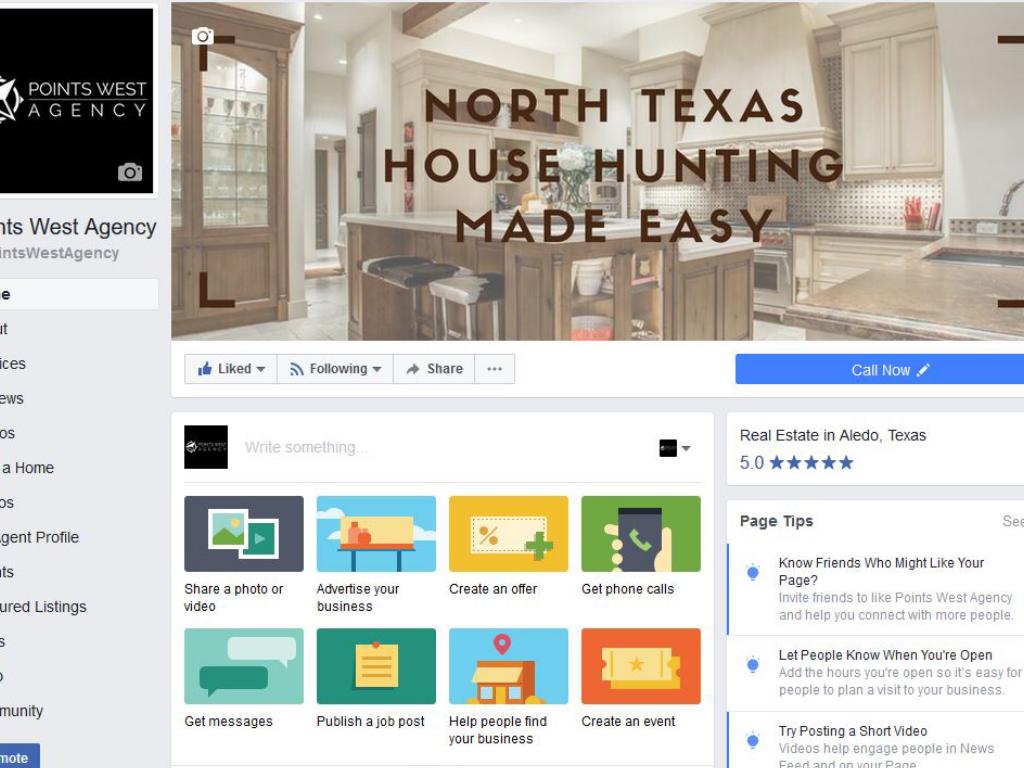Click the cover photo camera icon
This screenshot has width=1024, height=768.
tap(202, 36)
